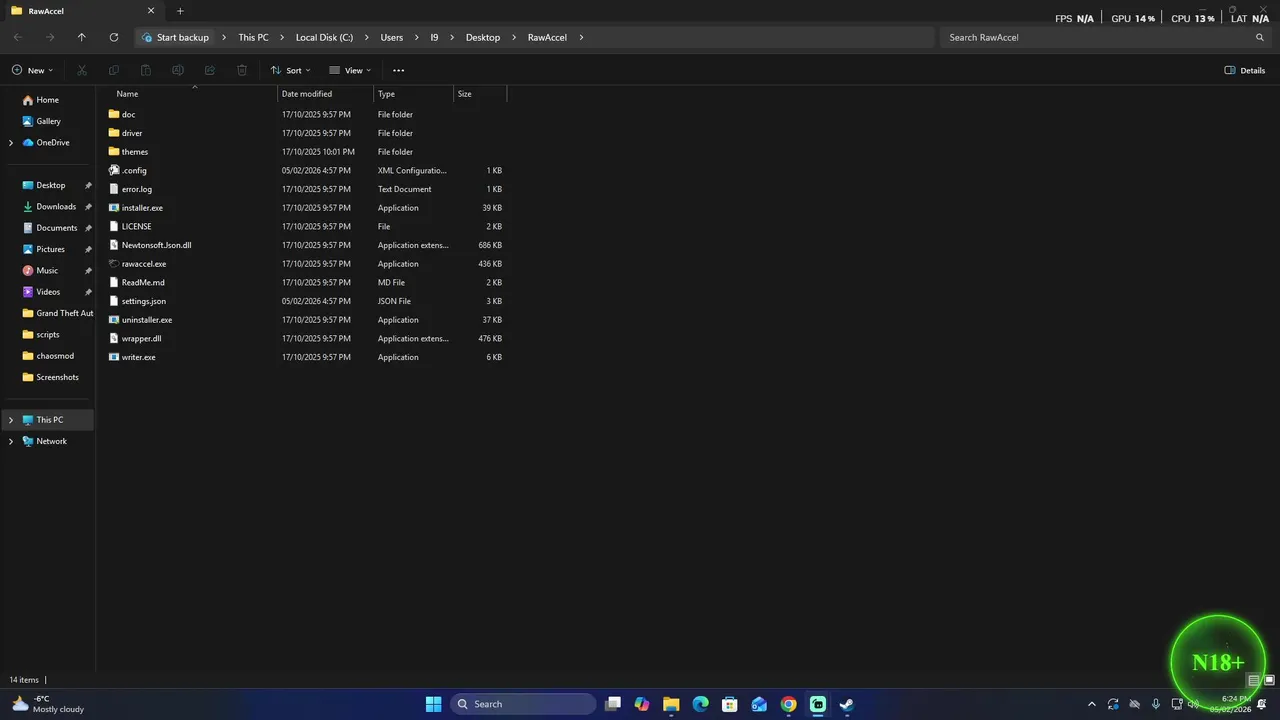Click the search magnifier icon
The image size is (1280, 720).
[x=1260, y=37]
